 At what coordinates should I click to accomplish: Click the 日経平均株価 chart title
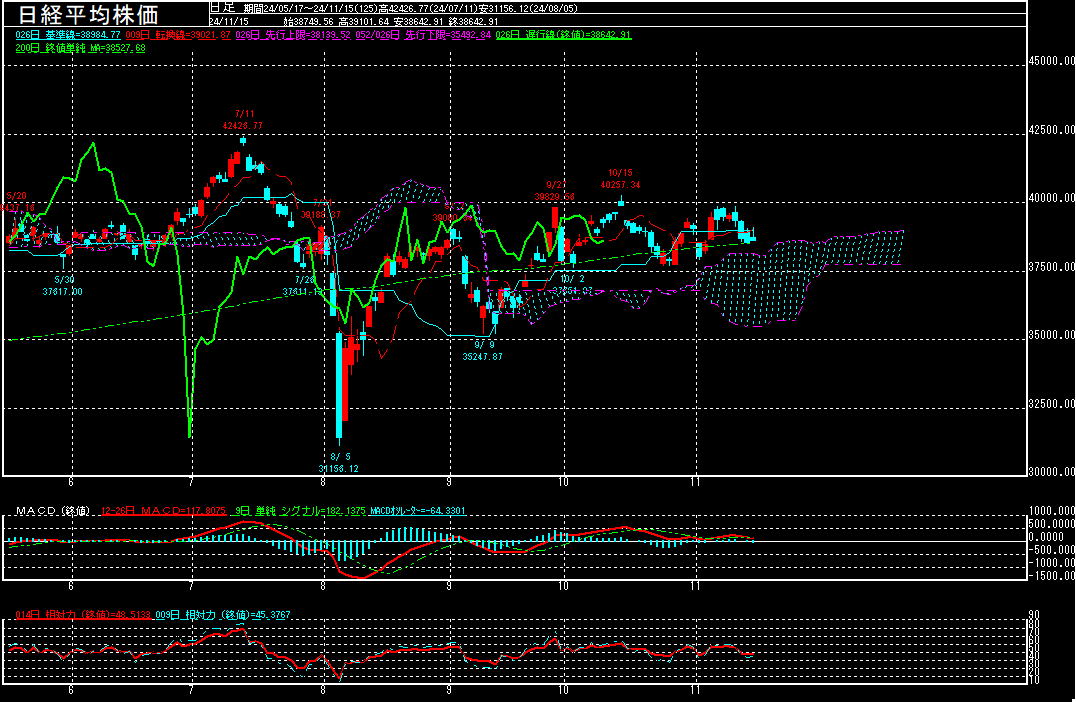click(88, 14)
